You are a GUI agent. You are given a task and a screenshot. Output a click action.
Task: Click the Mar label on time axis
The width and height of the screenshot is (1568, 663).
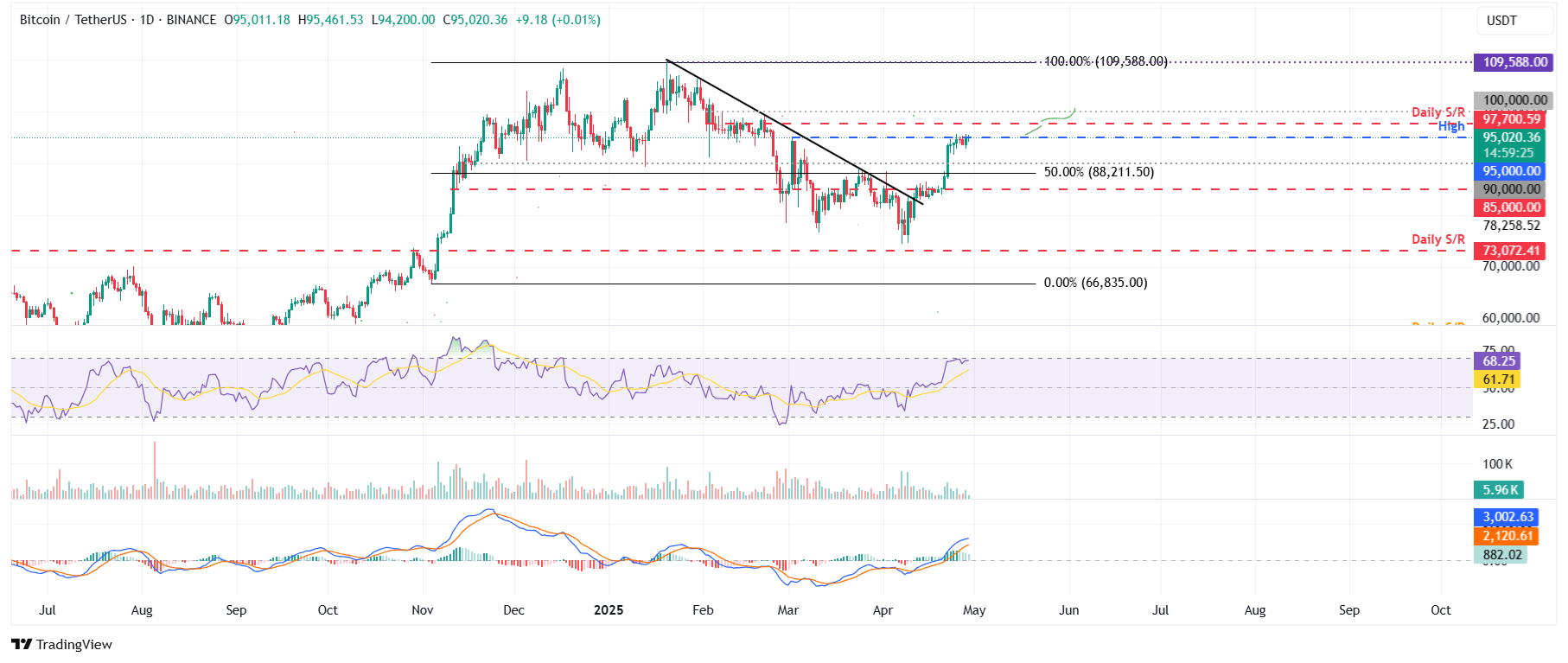point(788,610)
